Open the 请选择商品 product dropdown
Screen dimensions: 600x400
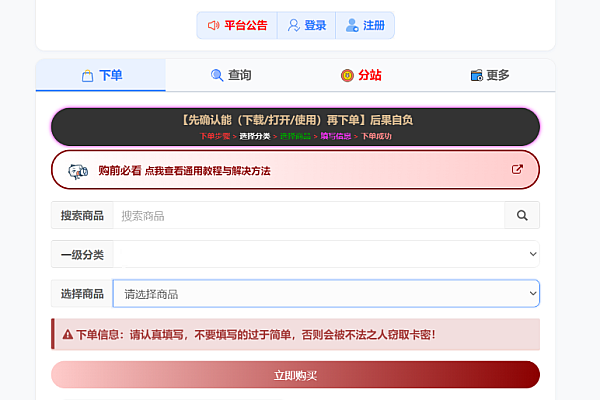pyautogui.click(x=326, y=294)
